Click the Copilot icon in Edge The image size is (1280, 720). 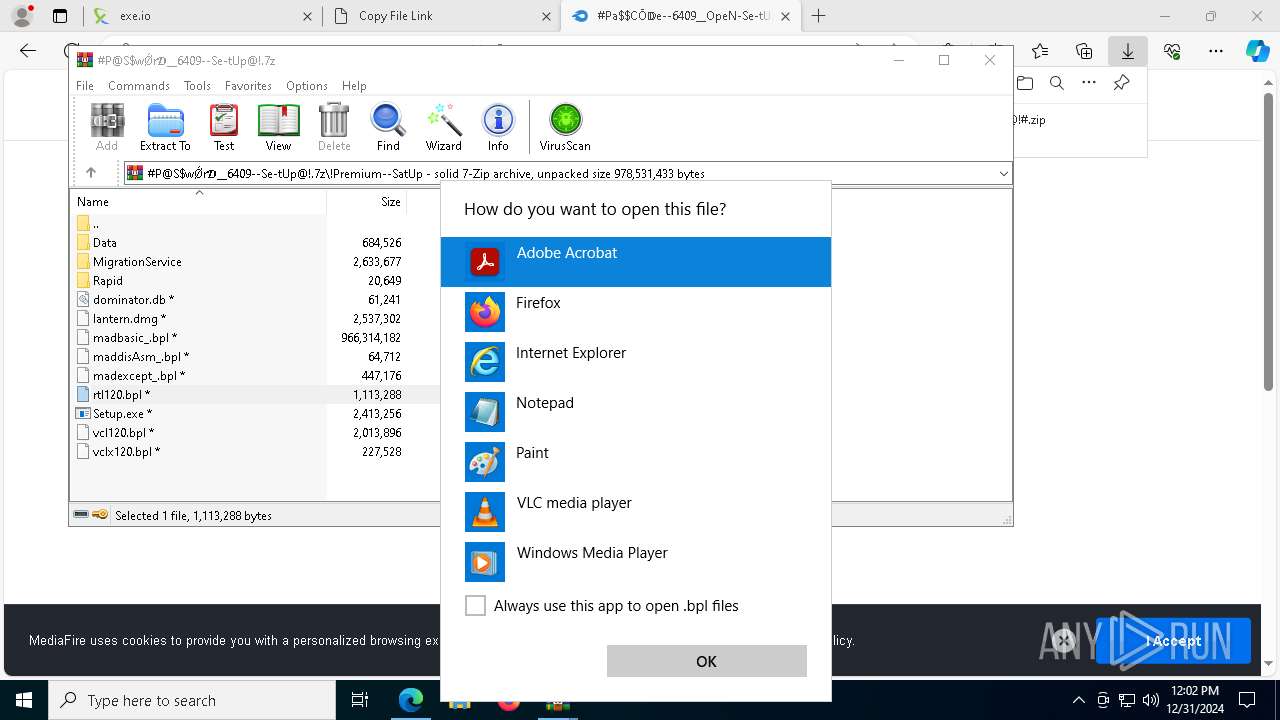[x=1257, y=51]
